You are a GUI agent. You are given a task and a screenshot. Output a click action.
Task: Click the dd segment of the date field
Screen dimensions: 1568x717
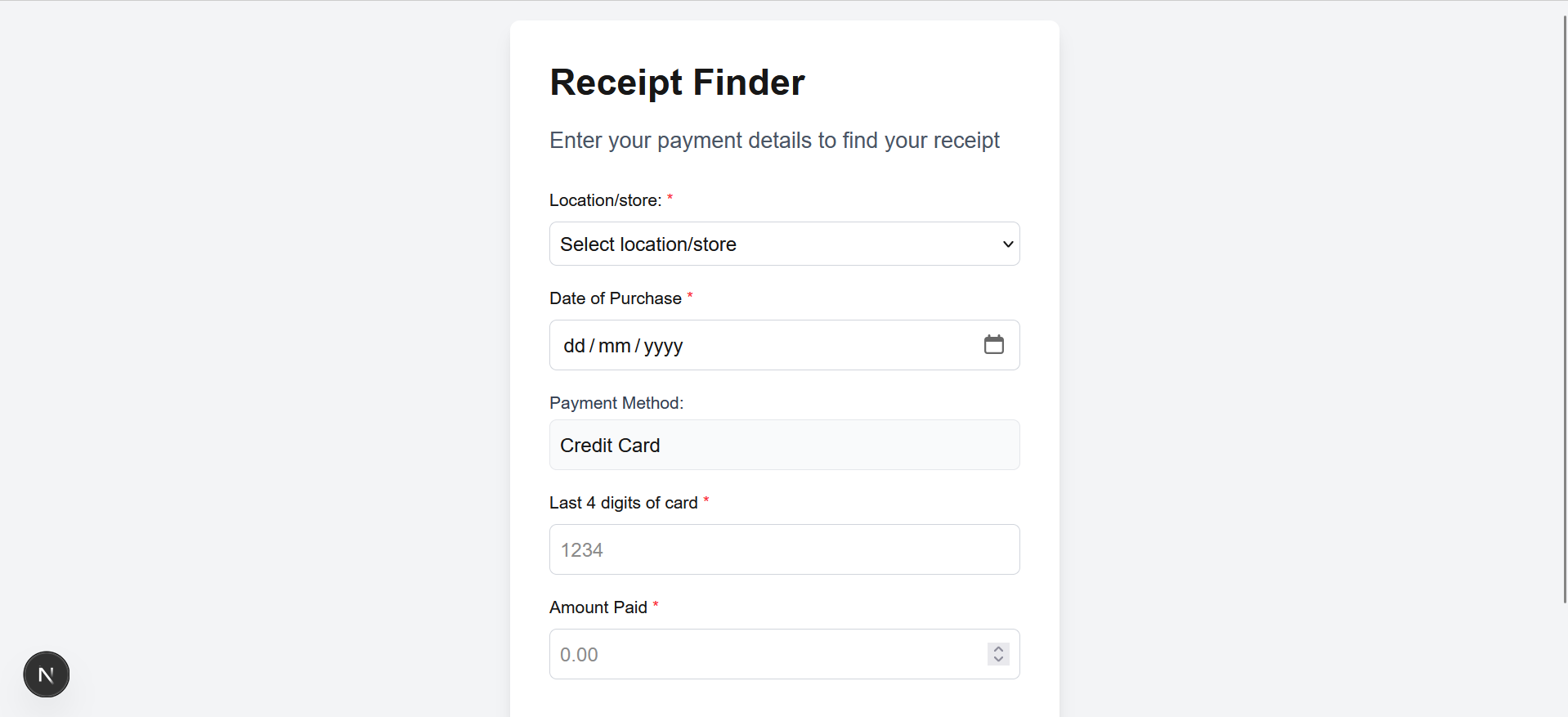coord(572,345)
